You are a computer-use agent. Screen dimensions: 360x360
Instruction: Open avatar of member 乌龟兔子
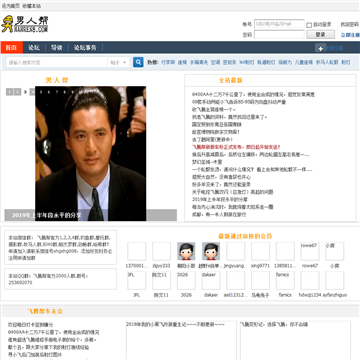point(260,280)
